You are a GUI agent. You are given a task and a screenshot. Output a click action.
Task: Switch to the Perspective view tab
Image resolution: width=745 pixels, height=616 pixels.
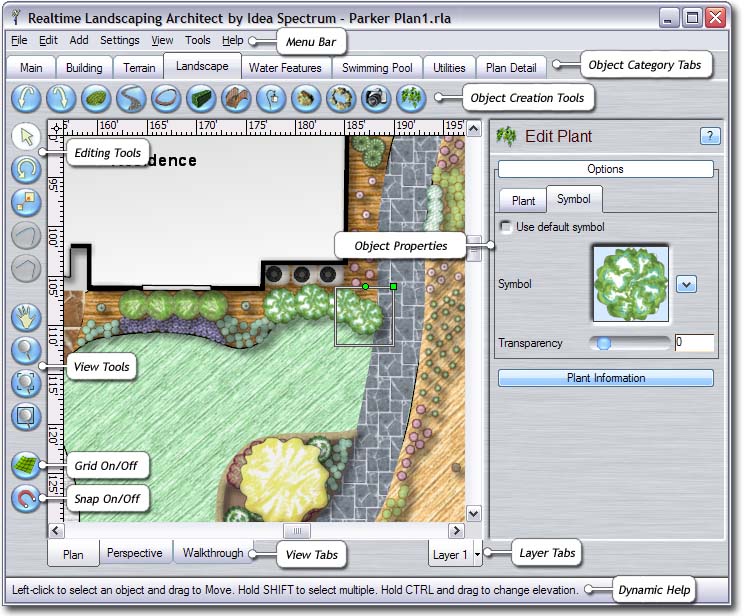pos(134,553)
